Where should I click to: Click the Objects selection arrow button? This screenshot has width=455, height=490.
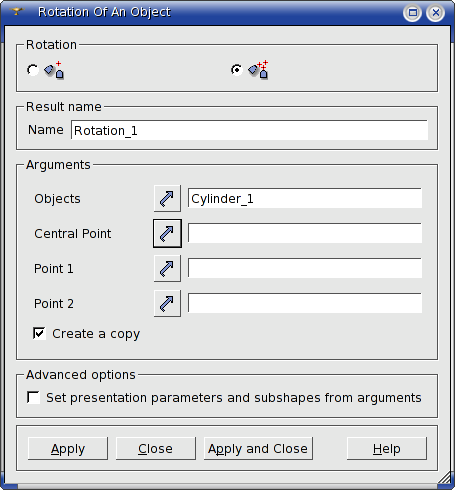[x=167, y=199]
